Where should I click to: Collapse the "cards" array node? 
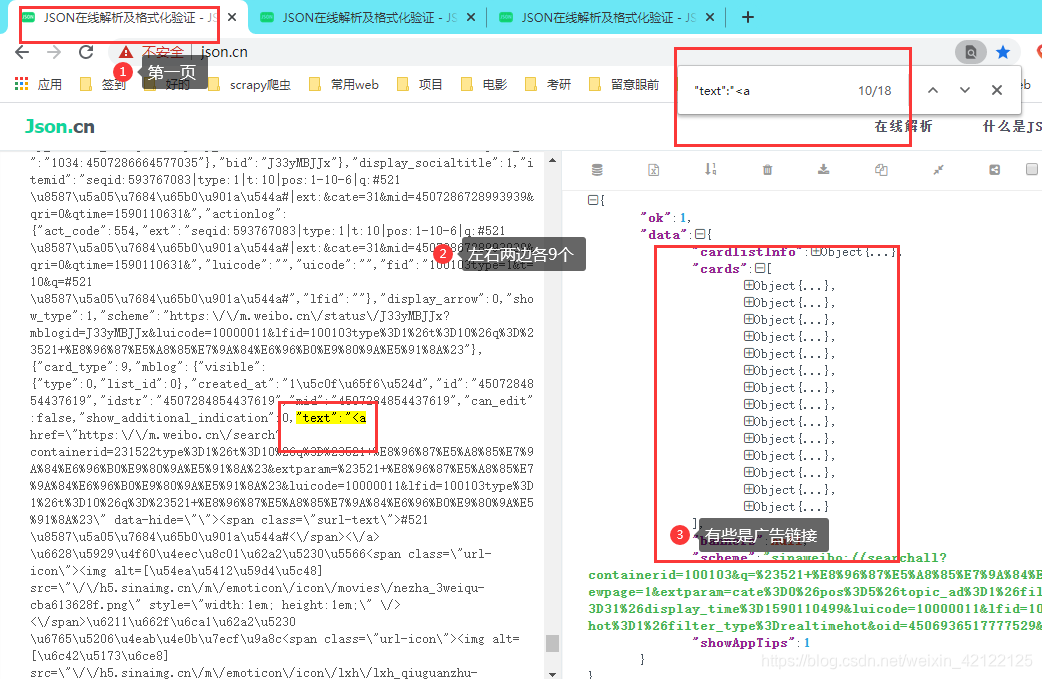click(760, 268)
